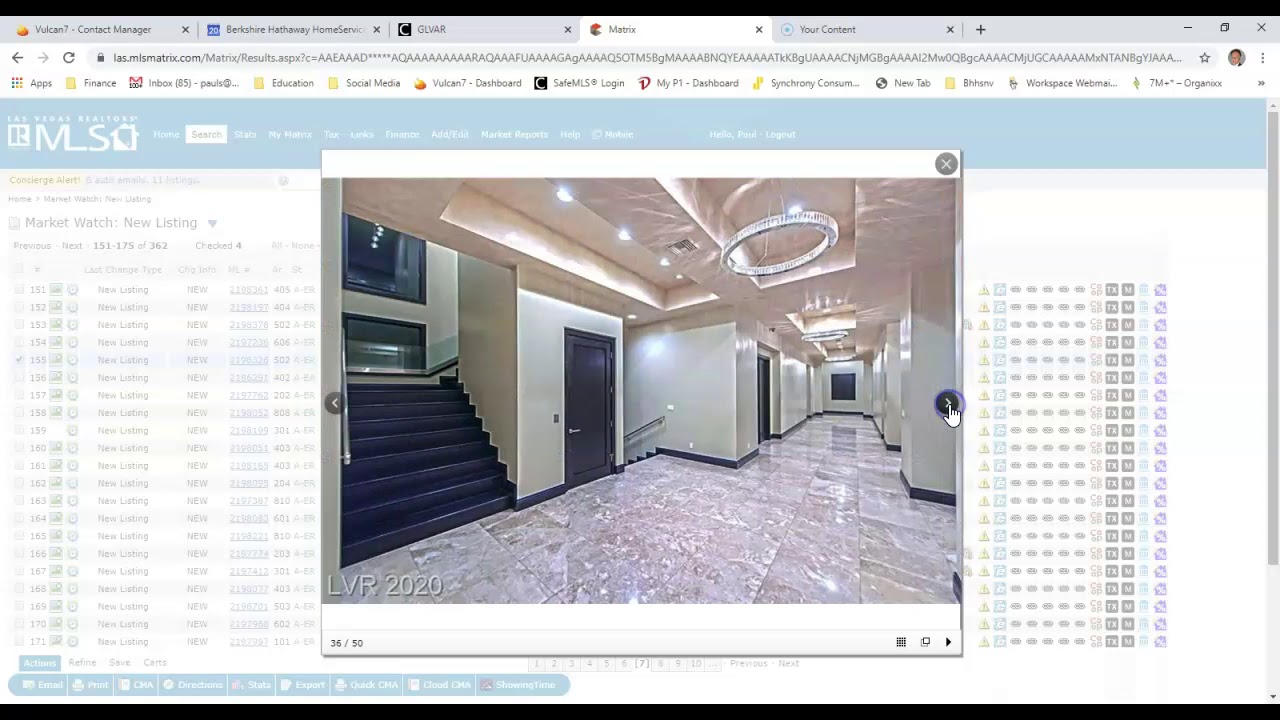Viewport: 1280px width, 720px height.
Task: Click the Directions action button
Action: [192, 685]
